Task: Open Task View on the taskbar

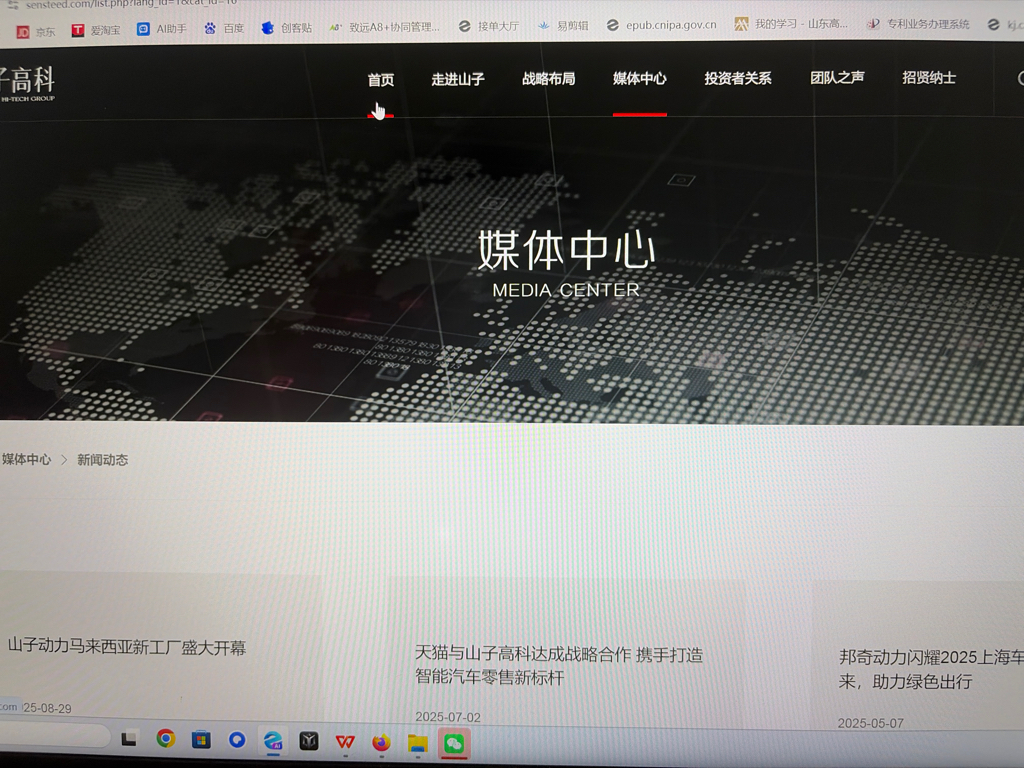Action: 129,738
